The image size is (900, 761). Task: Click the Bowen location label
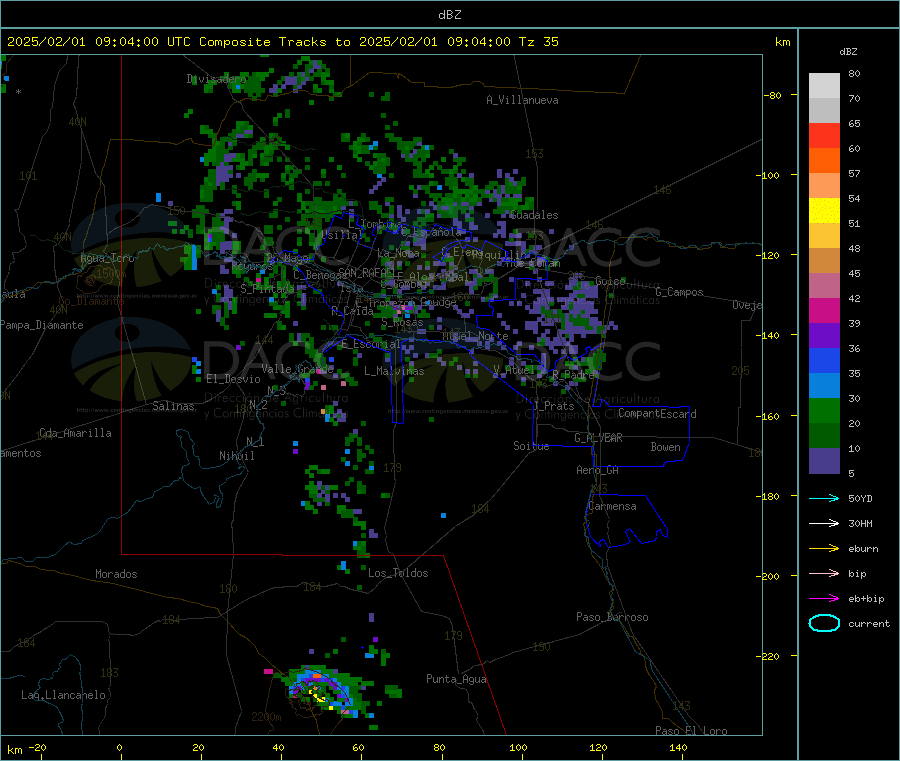(x=665, y=447)
